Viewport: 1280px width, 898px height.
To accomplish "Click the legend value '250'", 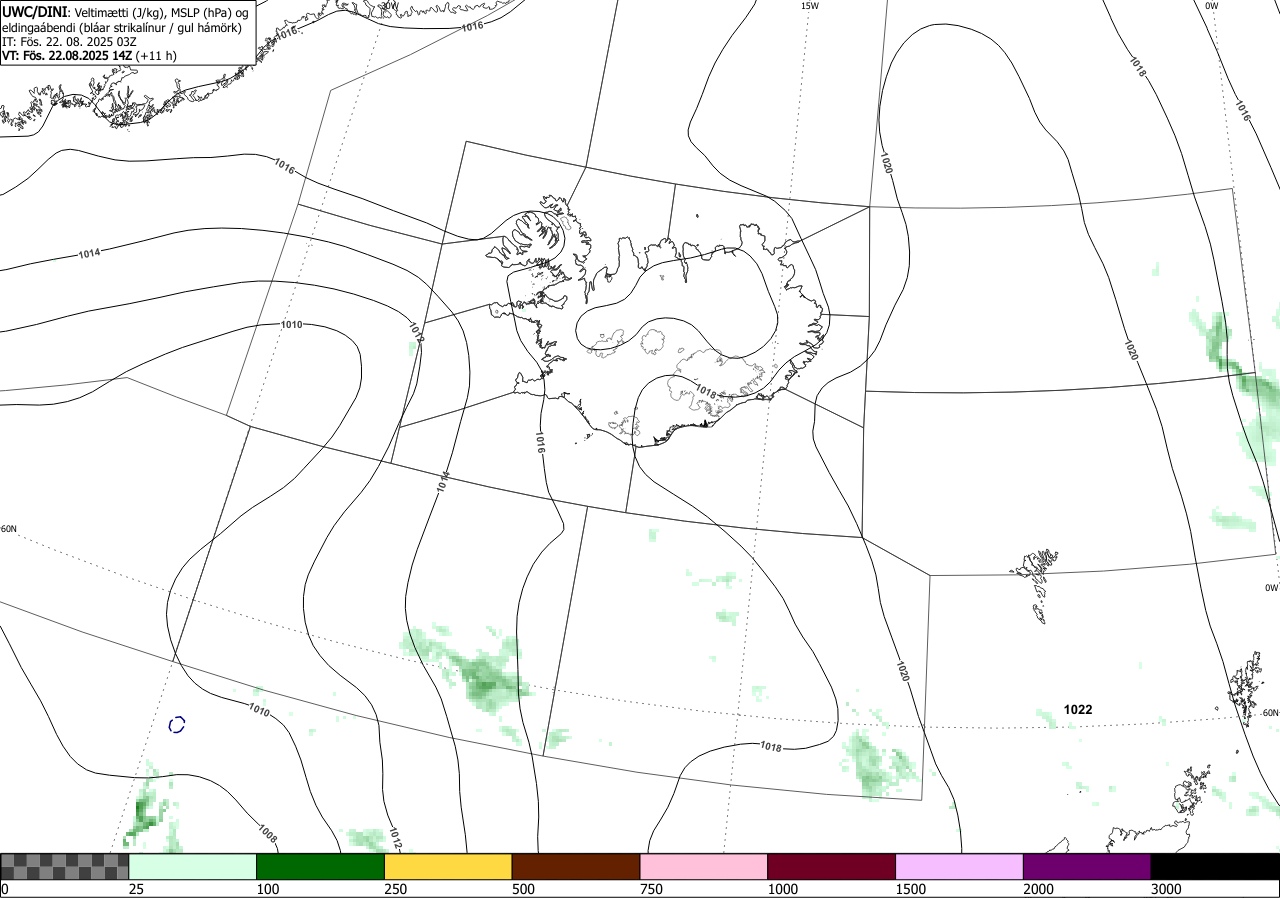I will (x=395, y=889).
